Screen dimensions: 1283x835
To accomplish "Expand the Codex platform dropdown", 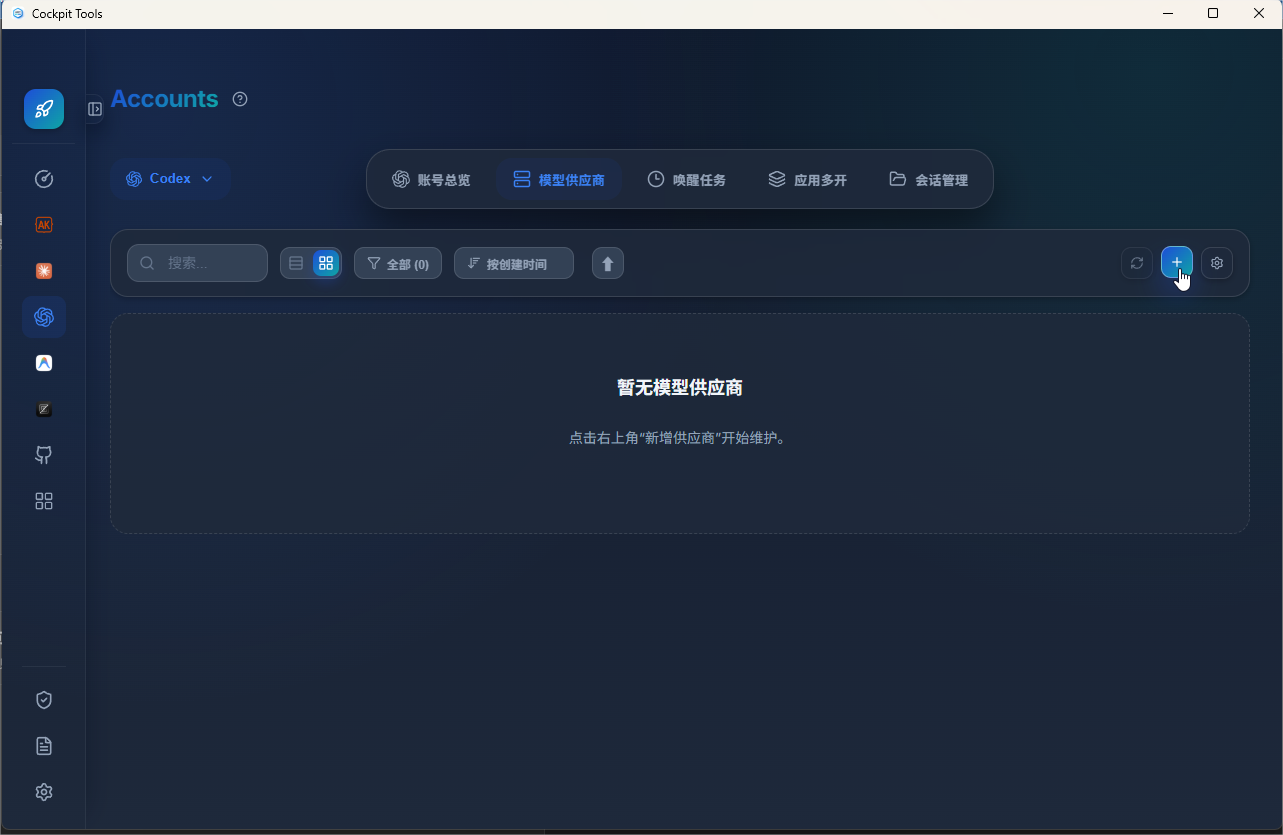I will [x=170, y=179].
